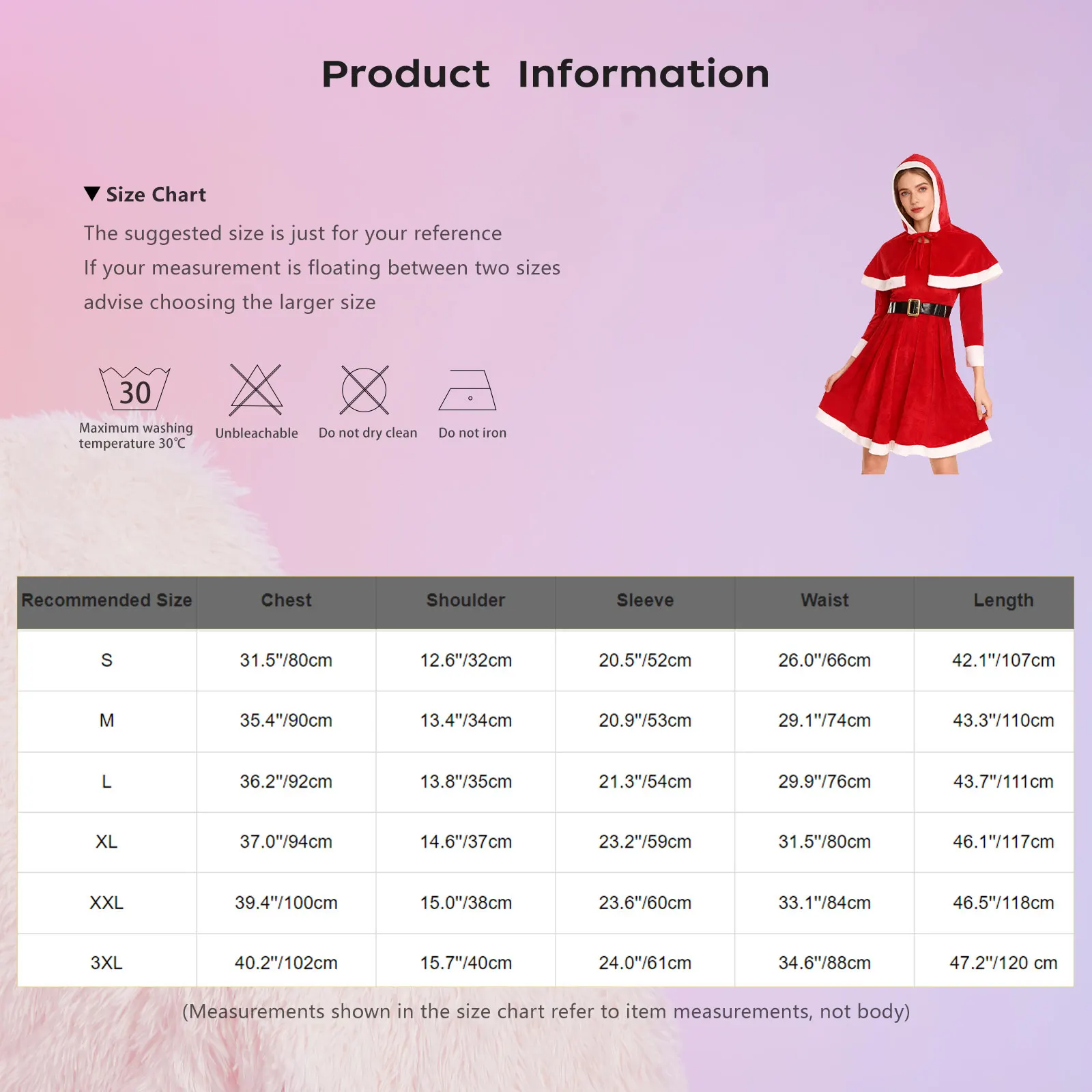Screen dimensions: 1092x1092
Task: Click 'If your measurement is floating between two sizes'
Action: [x=322, y=268]
